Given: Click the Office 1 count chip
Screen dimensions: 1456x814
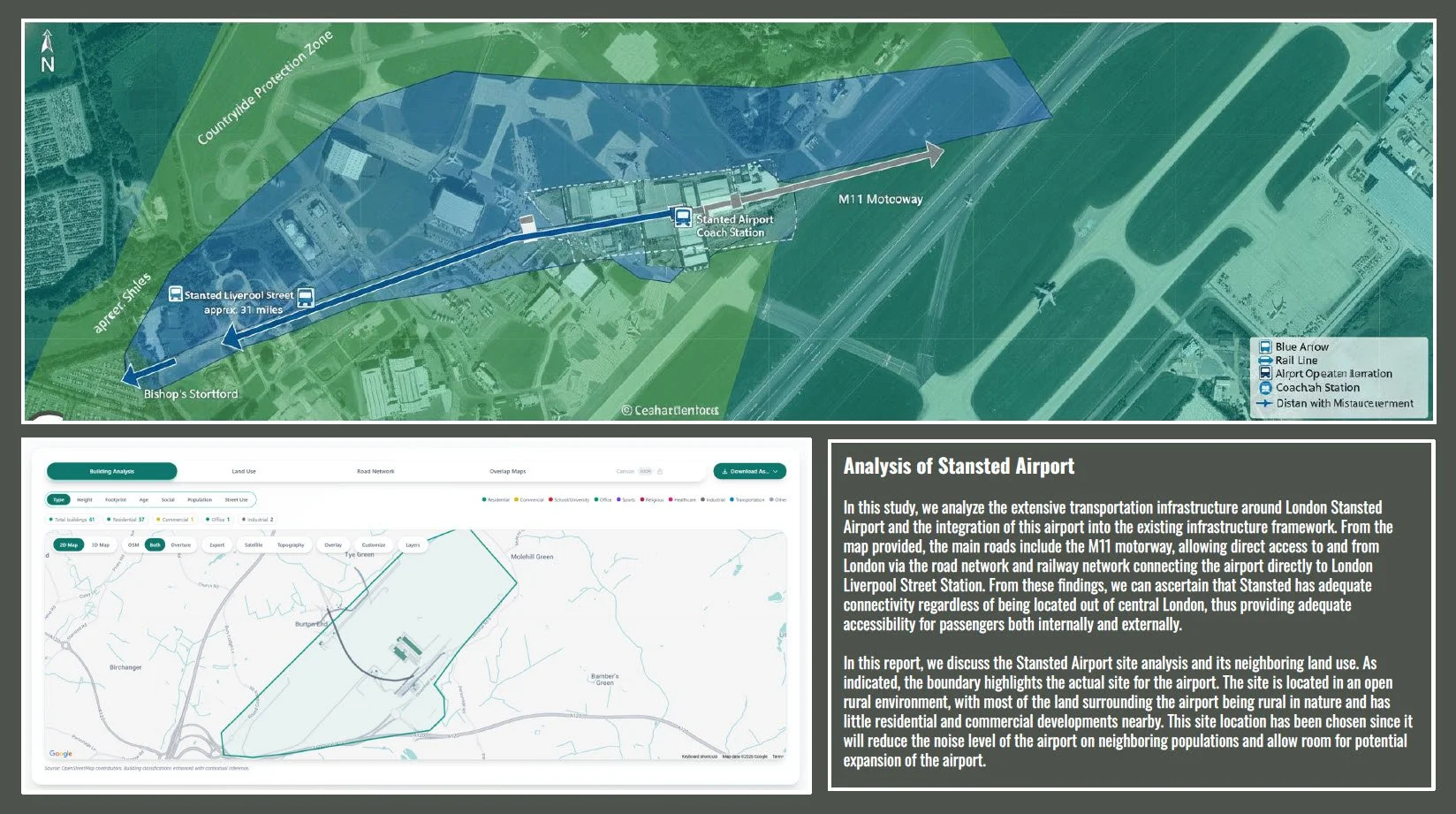Looking at the screenshot, I should pos(217,520).
